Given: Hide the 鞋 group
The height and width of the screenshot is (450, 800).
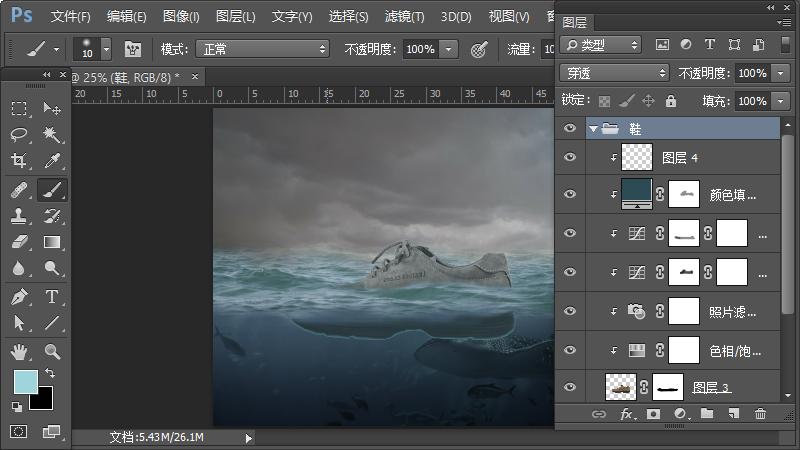Looking at the screenshot, I should [x=570, y=128].
